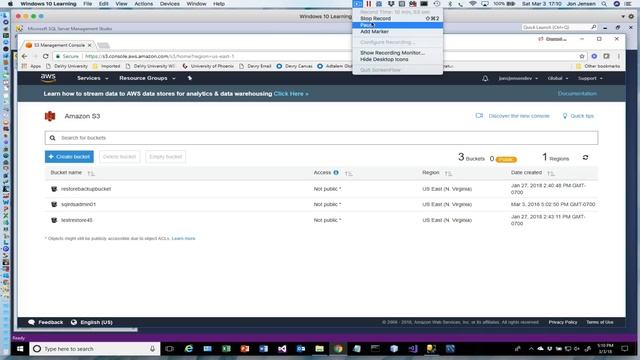Click the Access info icon
The height and width of the screenshot is (360, 640).
coord(336,173)
